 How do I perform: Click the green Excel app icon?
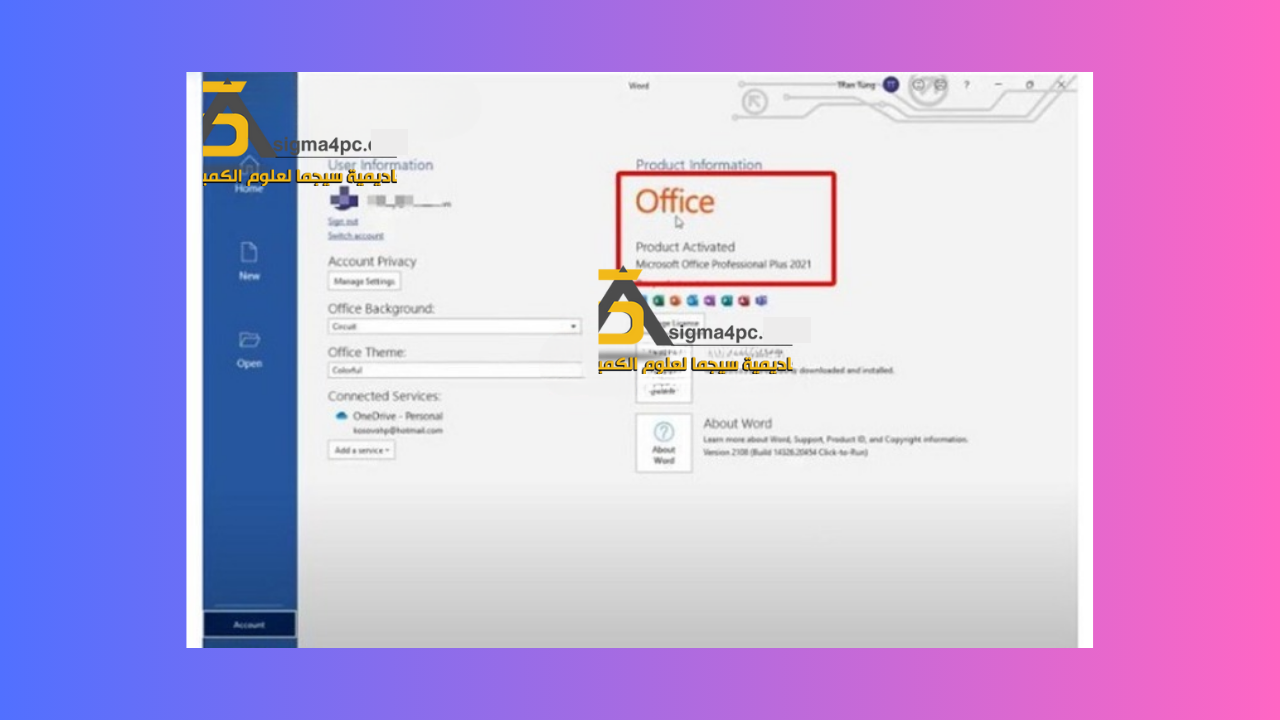659,301
